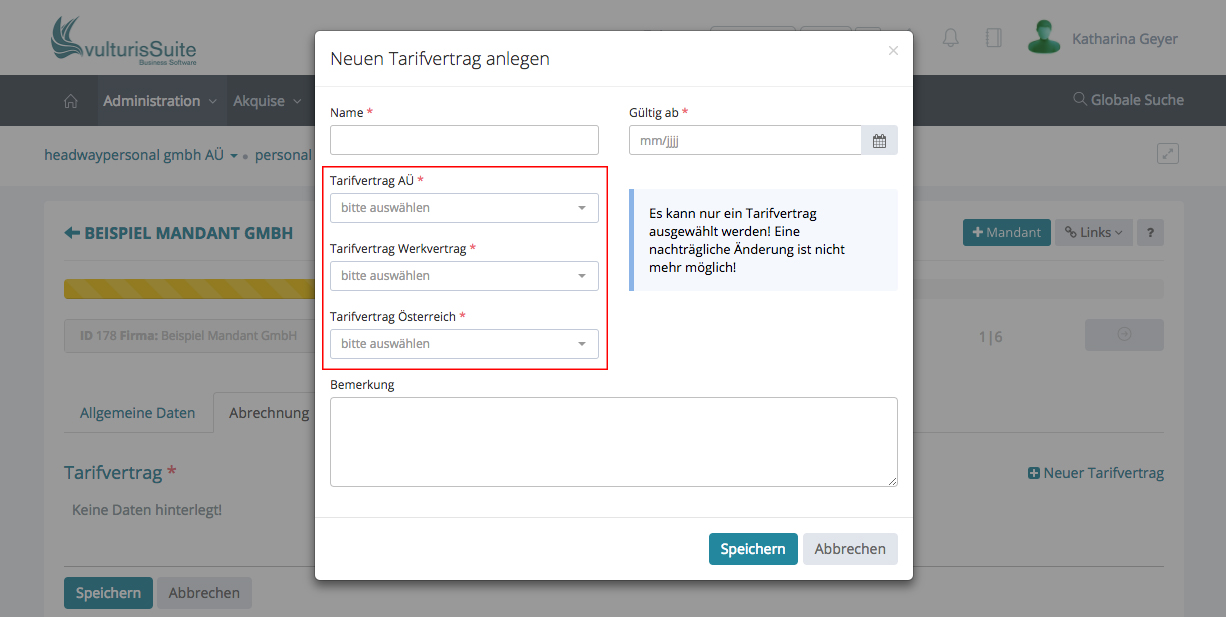Open the Links dropdown button
The image size is (1226, 617).
point(1093,232)
